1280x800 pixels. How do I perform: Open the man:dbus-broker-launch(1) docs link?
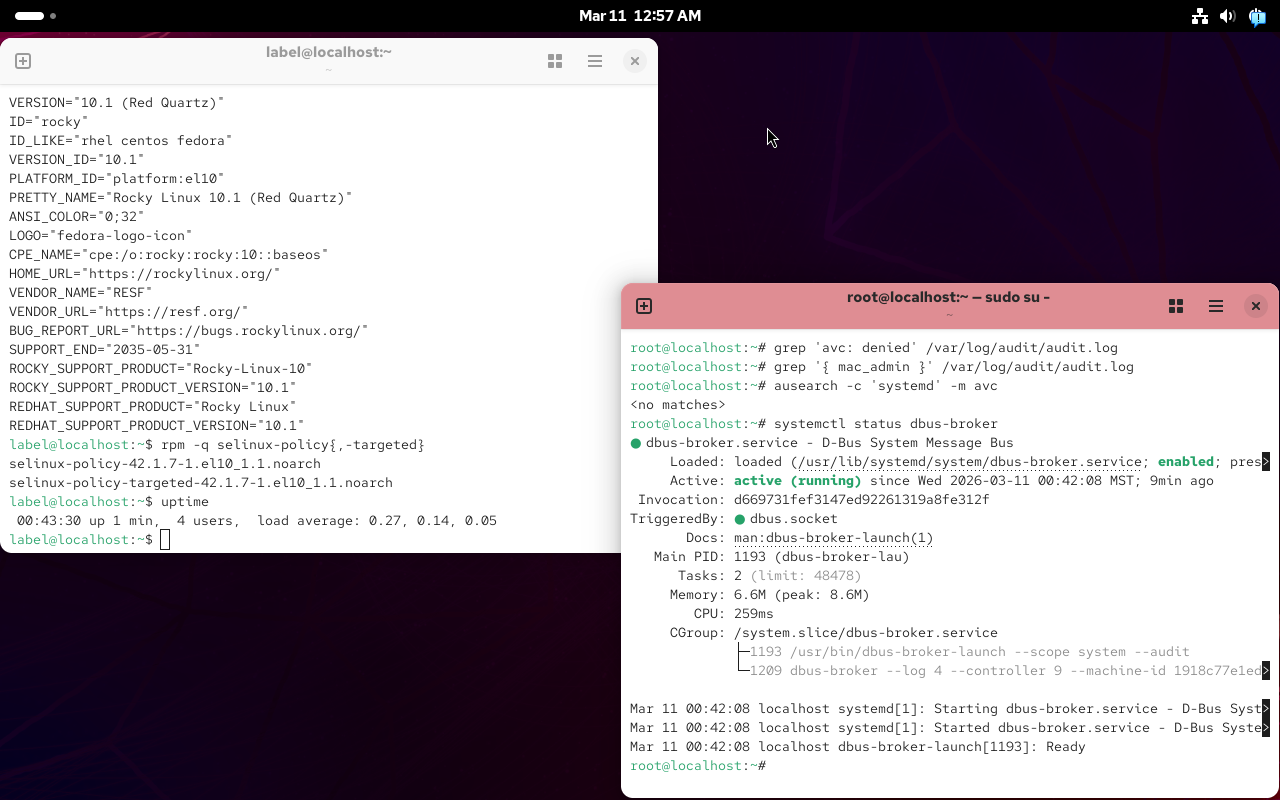click(833, 538)
